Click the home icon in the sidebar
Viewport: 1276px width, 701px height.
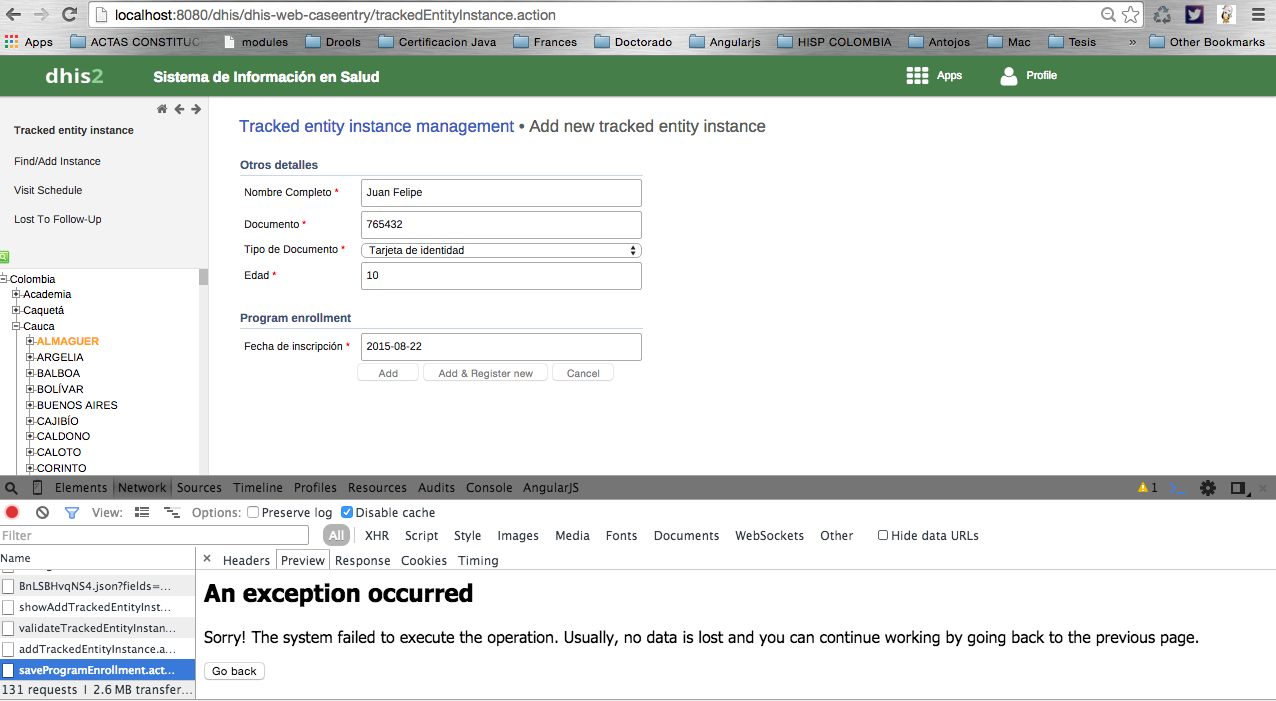click(x=162, y=109)
